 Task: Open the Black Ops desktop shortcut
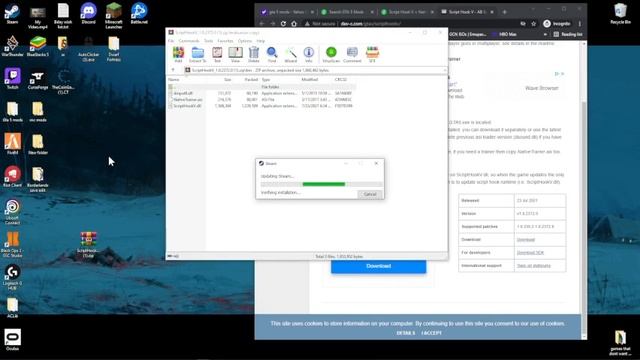(12, 244)
